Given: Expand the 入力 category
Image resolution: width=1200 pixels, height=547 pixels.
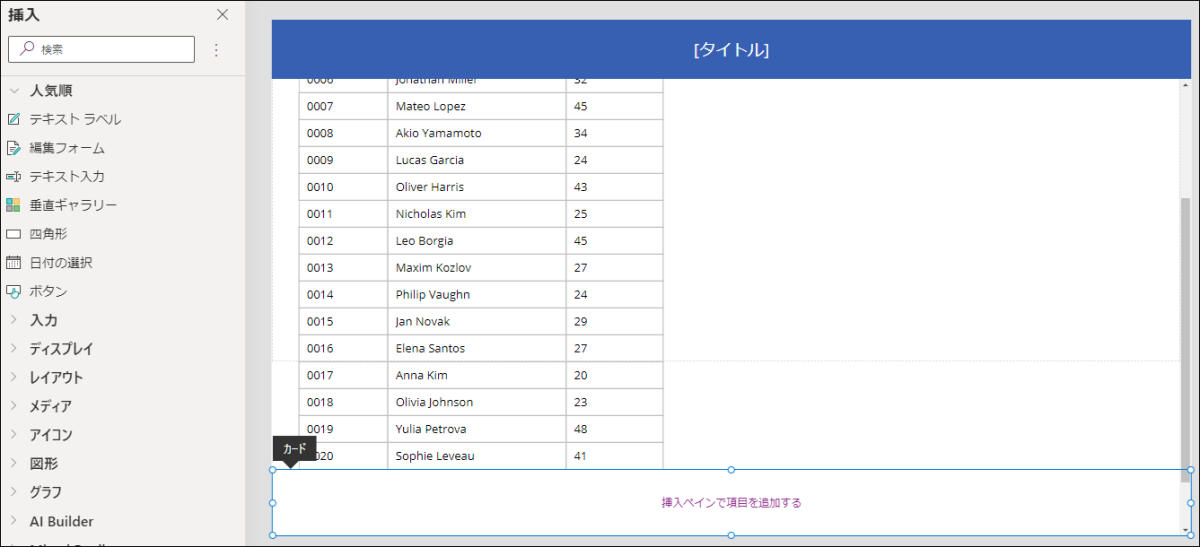Looking at the screenshot, I should click(14, 320).
